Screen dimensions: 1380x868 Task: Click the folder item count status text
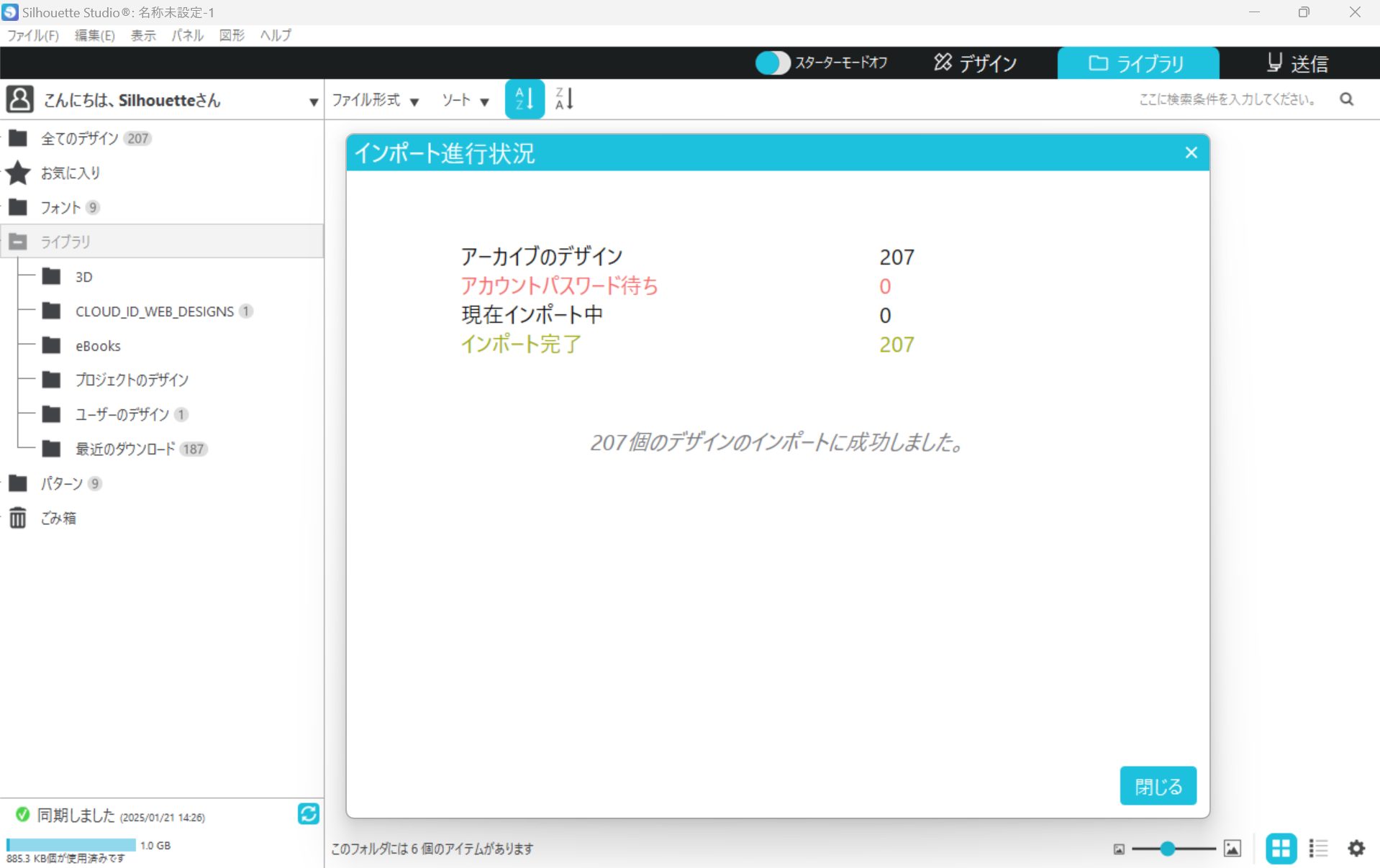pos(432,849)
